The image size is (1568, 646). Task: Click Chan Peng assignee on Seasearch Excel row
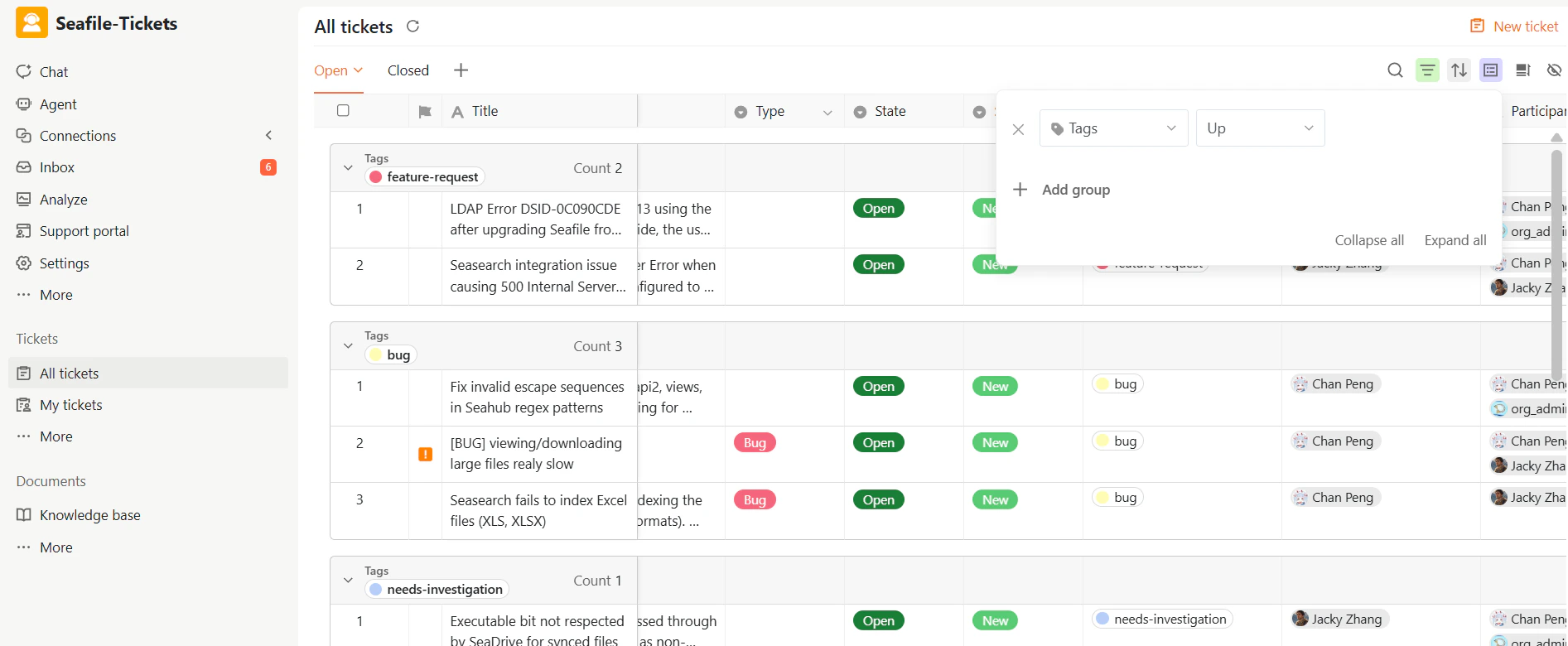(1335, 498)
